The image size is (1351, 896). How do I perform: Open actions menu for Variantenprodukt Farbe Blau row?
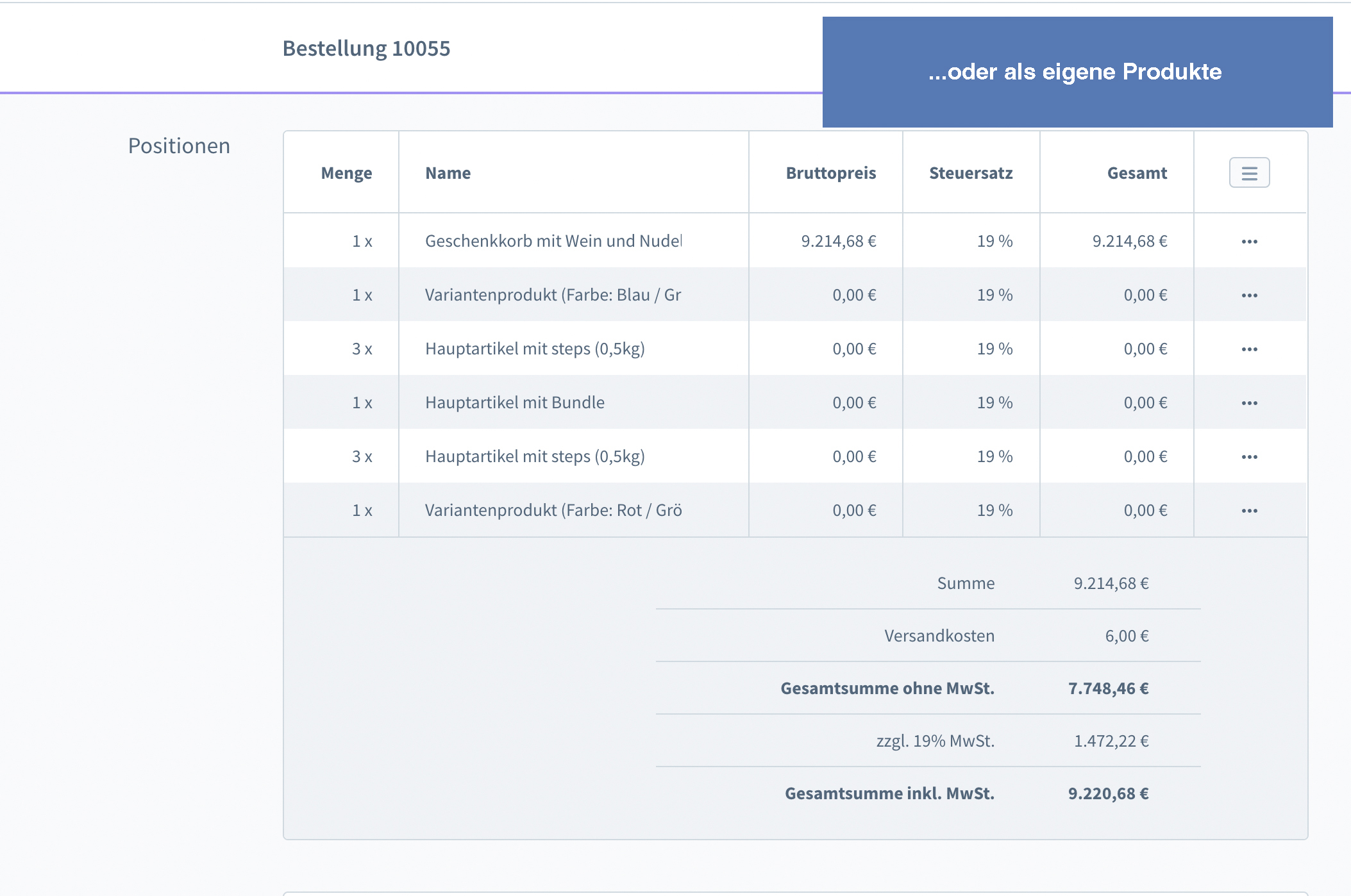[x=1249, y=295]
